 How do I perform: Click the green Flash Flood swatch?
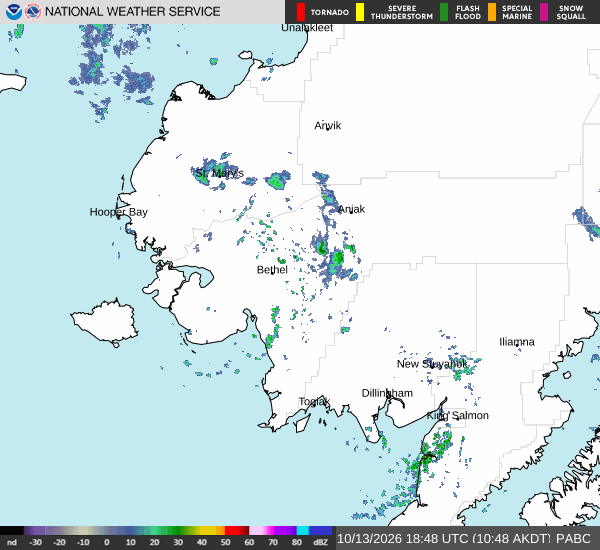point(444,12)
